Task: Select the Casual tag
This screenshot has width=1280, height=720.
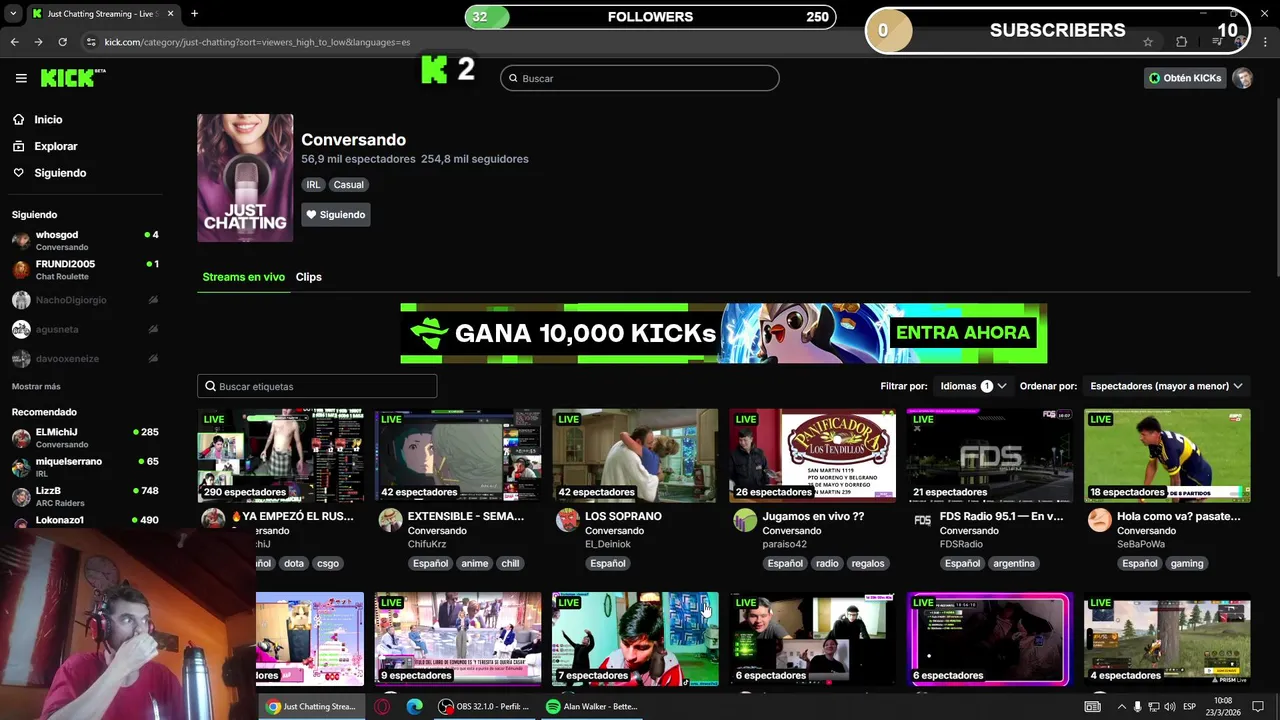Action: (x=348, y=185)
